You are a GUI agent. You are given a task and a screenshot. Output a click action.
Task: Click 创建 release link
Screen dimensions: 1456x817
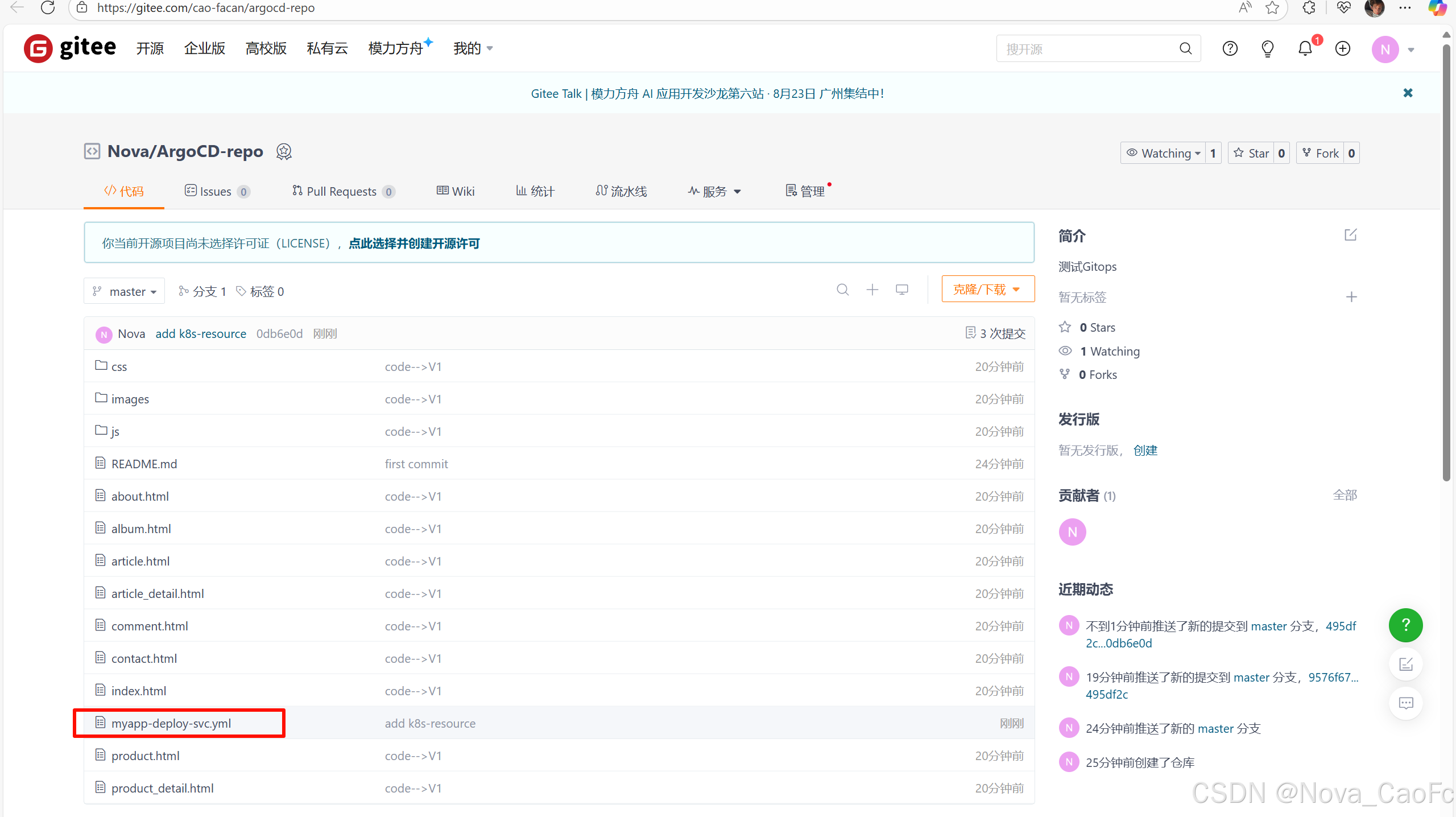1145,450
